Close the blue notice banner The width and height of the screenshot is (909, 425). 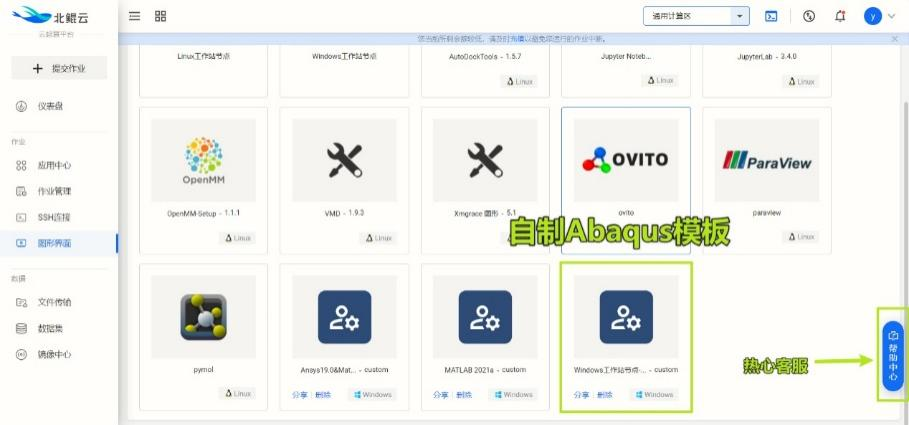pyautogui.click(x=895, y=39)
